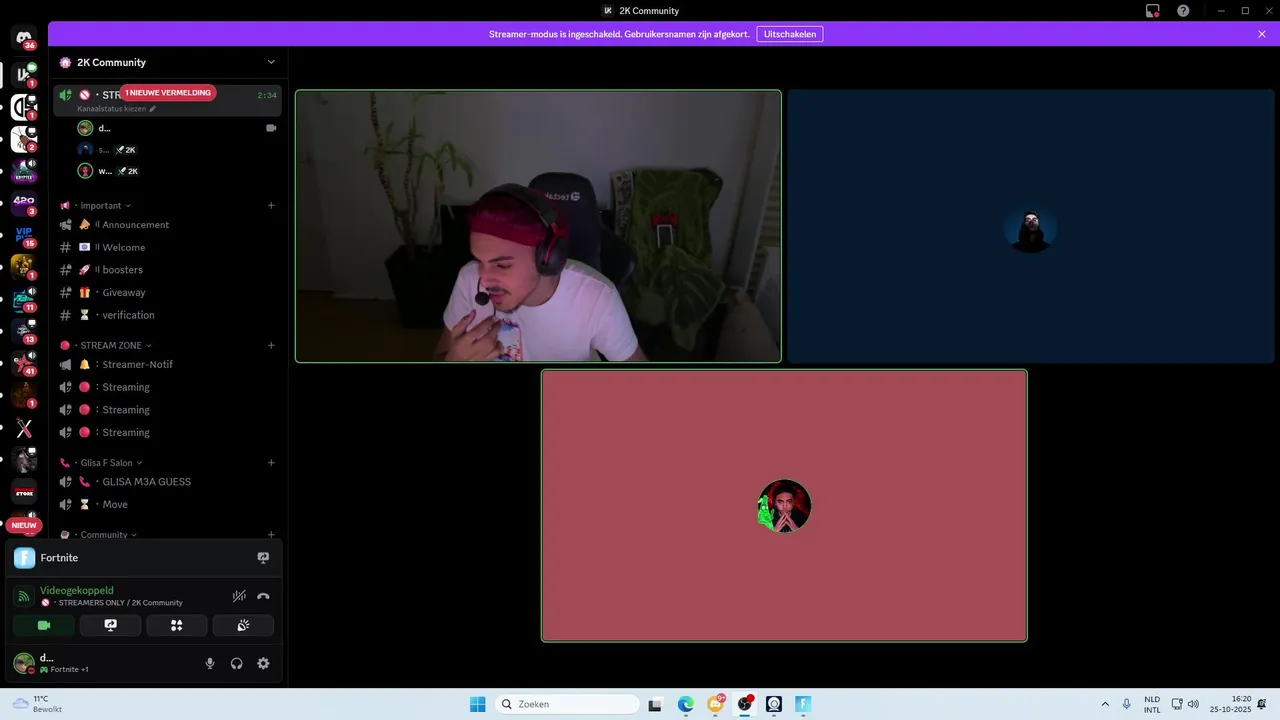The height and width of the screenshot is (720, 1280).
Task: Open Direct Messages via the Discord logo
Action: pyautogui.click(x=24, y=38)
